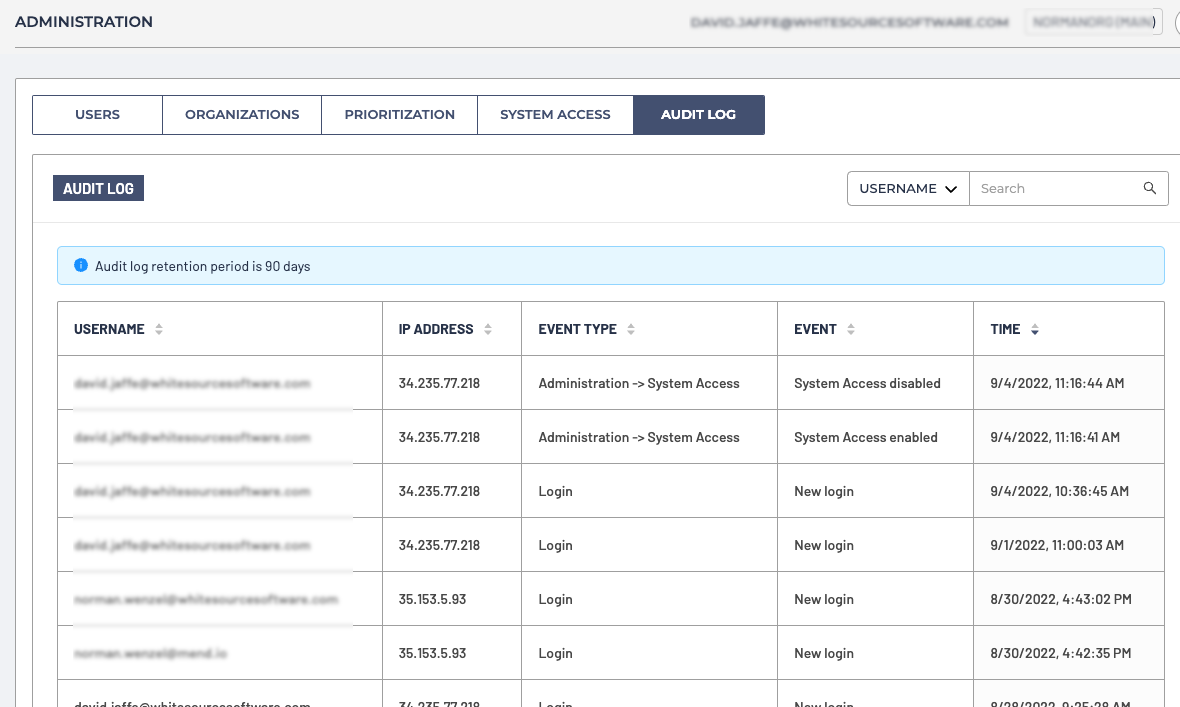
Task: Switch to the Users tab
Action: click(x=97, y=115)
